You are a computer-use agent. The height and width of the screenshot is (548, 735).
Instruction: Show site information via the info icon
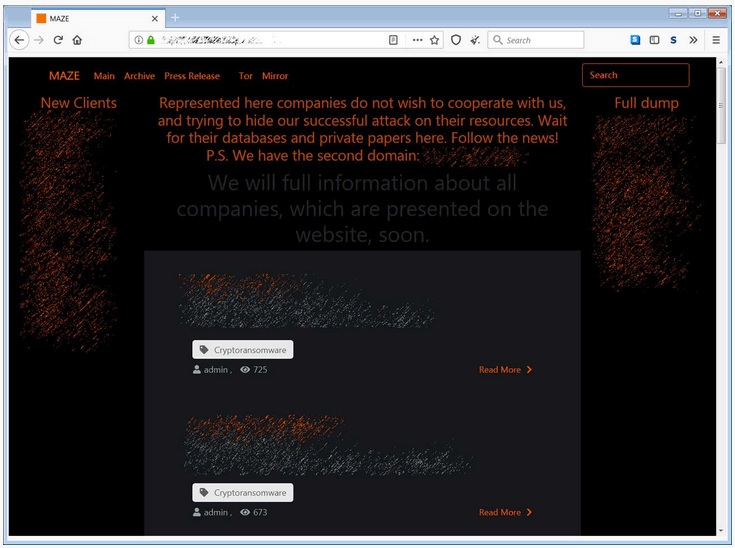coord(139,40)
